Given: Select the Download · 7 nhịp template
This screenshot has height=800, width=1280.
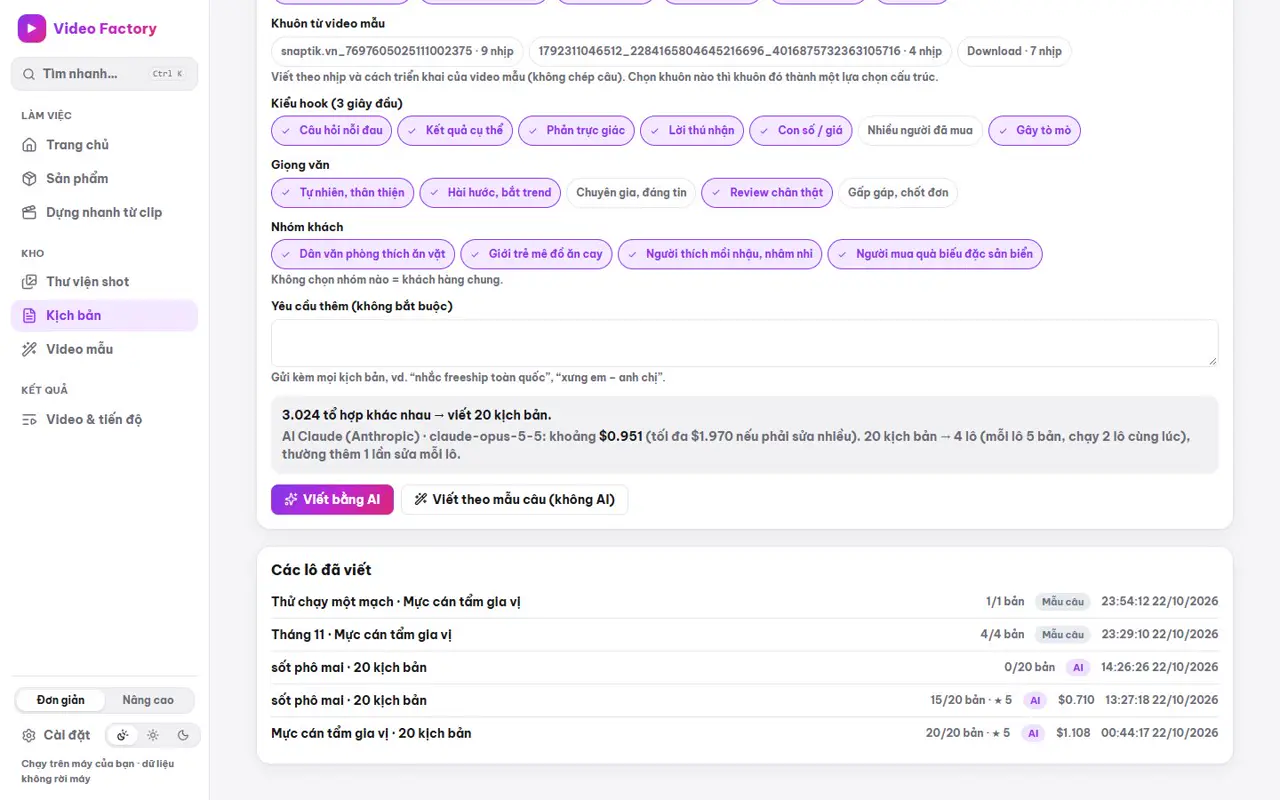Looking at the screenshot, I should point(1014,52).
